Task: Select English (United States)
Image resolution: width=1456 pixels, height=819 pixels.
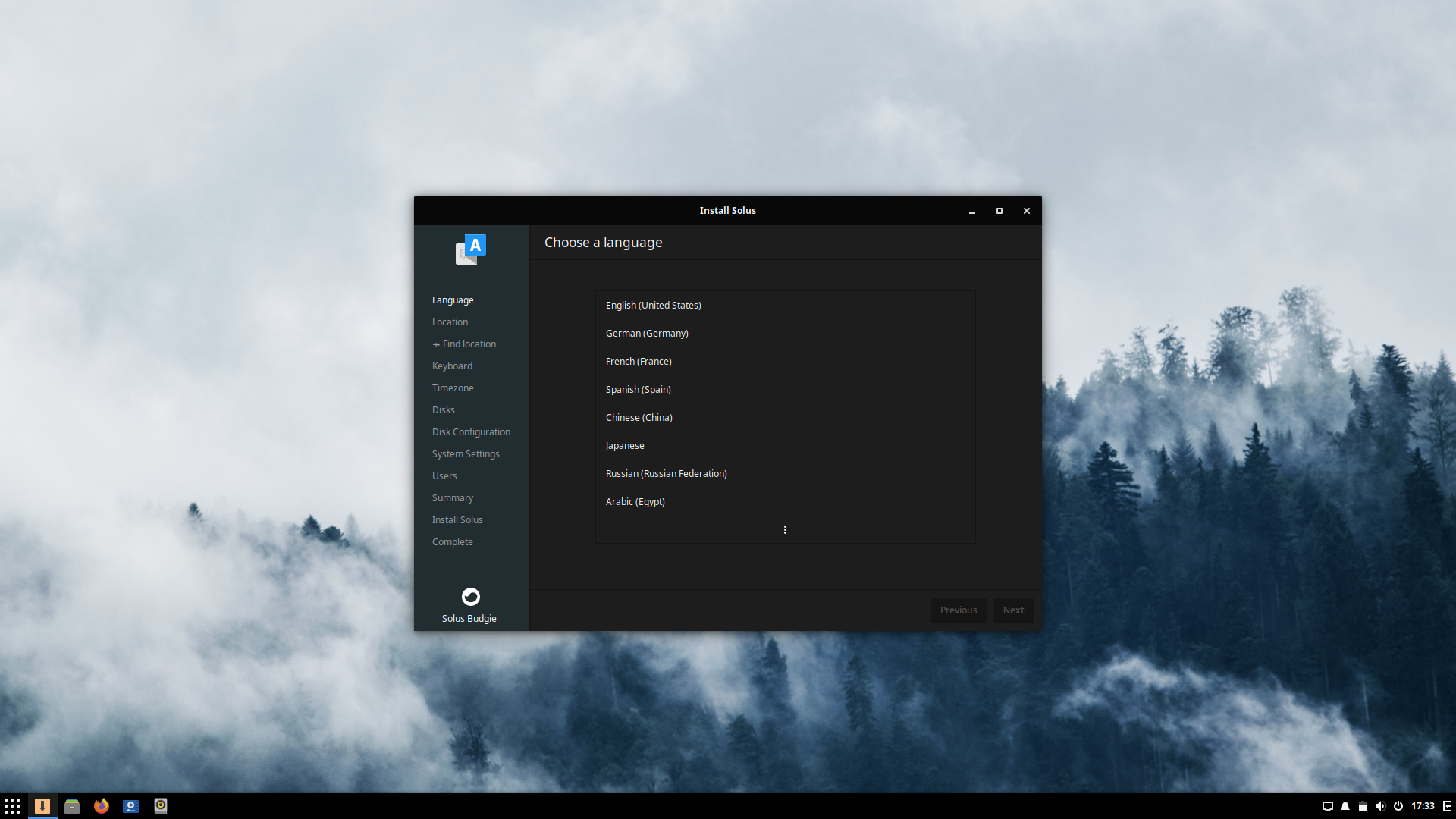Action: [785, 306]
